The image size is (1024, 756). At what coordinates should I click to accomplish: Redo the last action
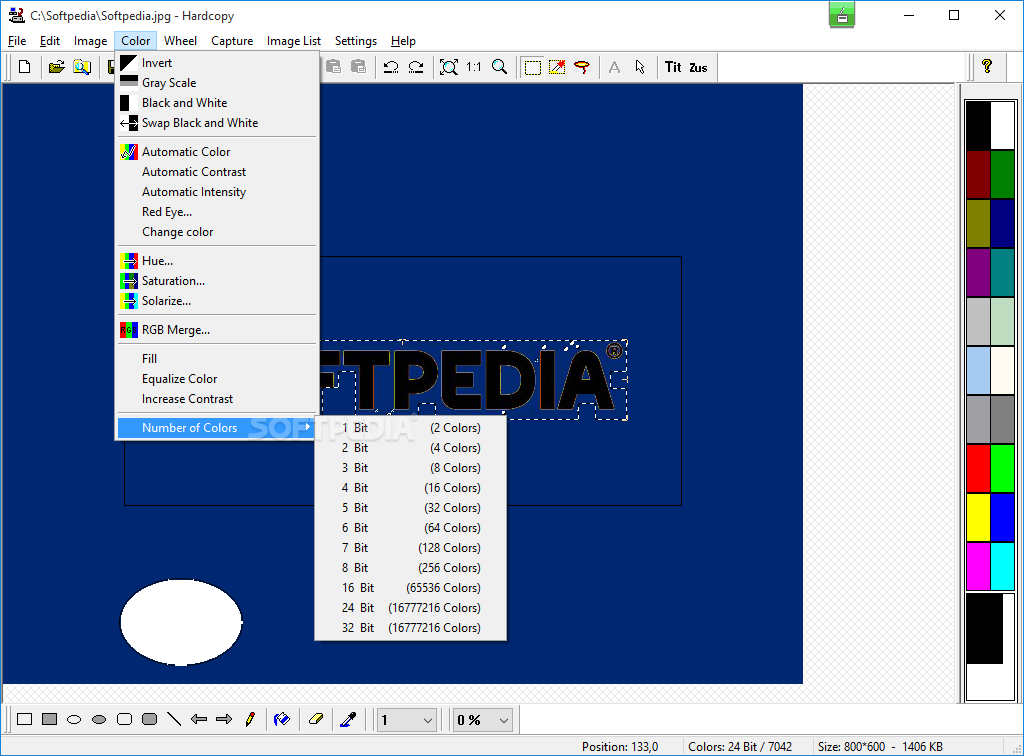point(416,67)
